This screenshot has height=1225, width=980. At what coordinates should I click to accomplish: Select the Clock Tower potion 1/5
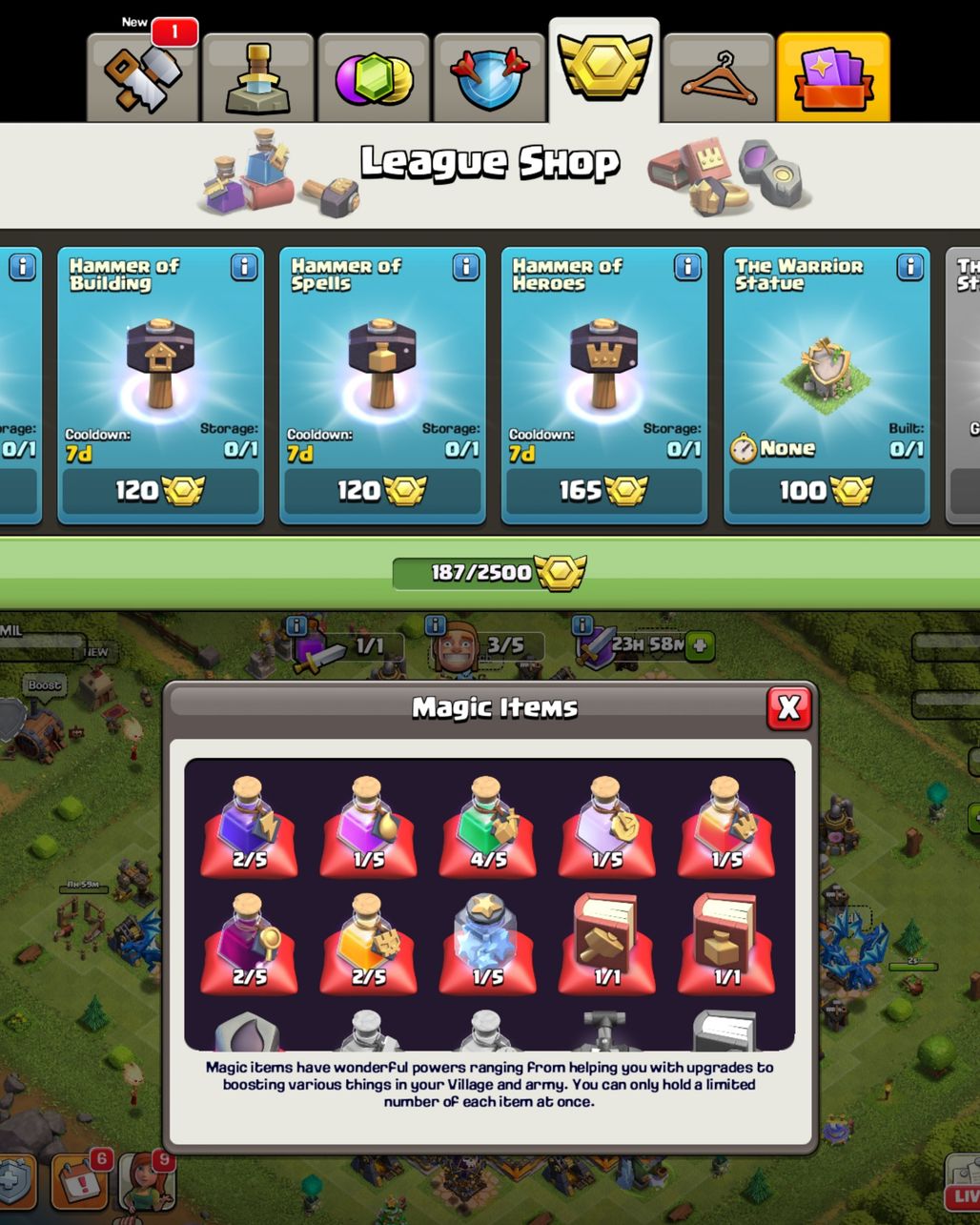pyautogui.click(x=606, y=826)
